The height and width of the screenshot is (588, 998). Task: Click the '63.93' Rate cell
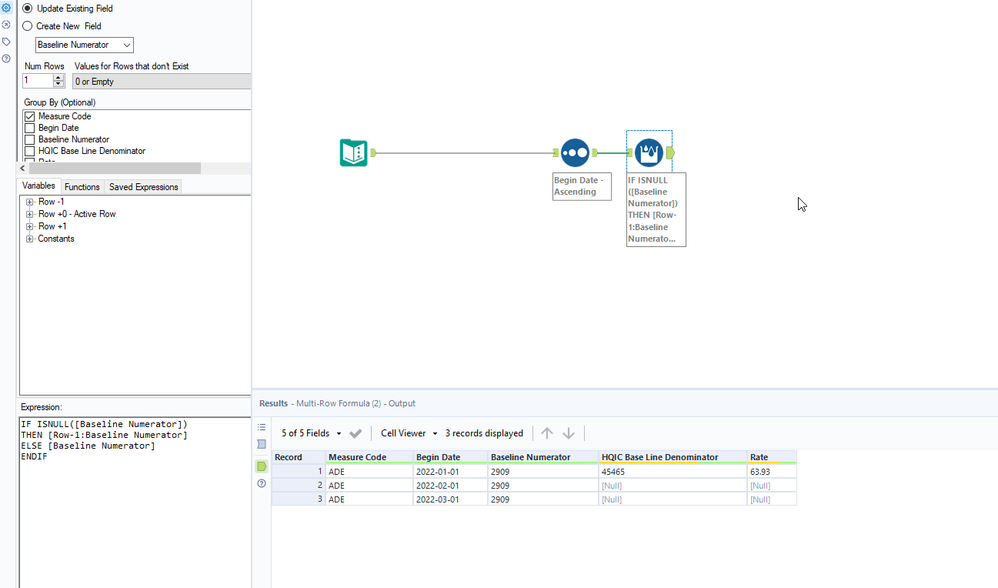tap(771, 472)
